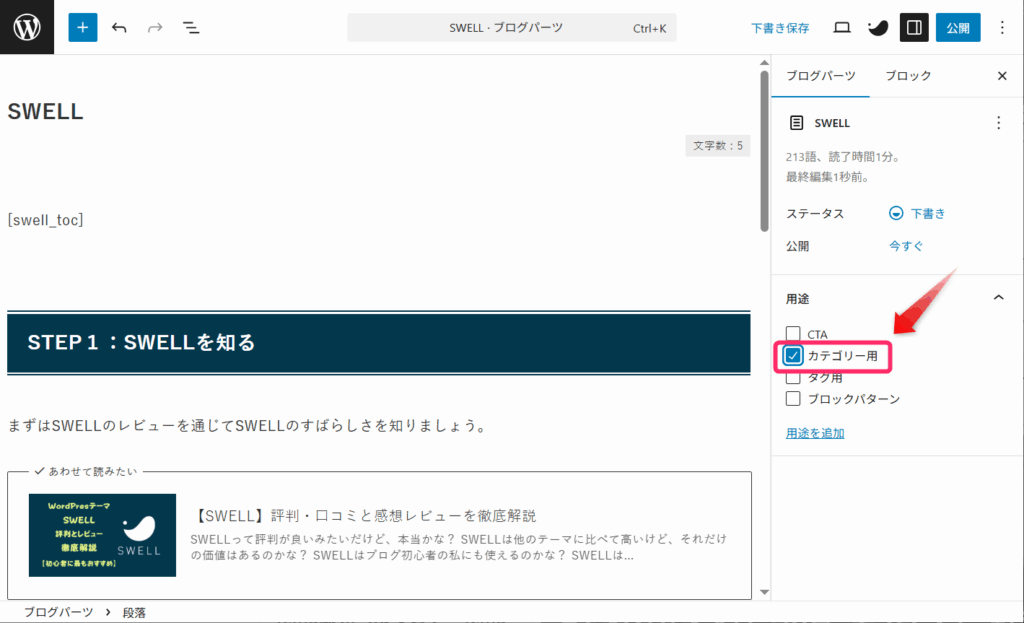This screenshot has height=623, width=1024.
Task: Click the SWELL settings wave icon
Action: point(878,27)
